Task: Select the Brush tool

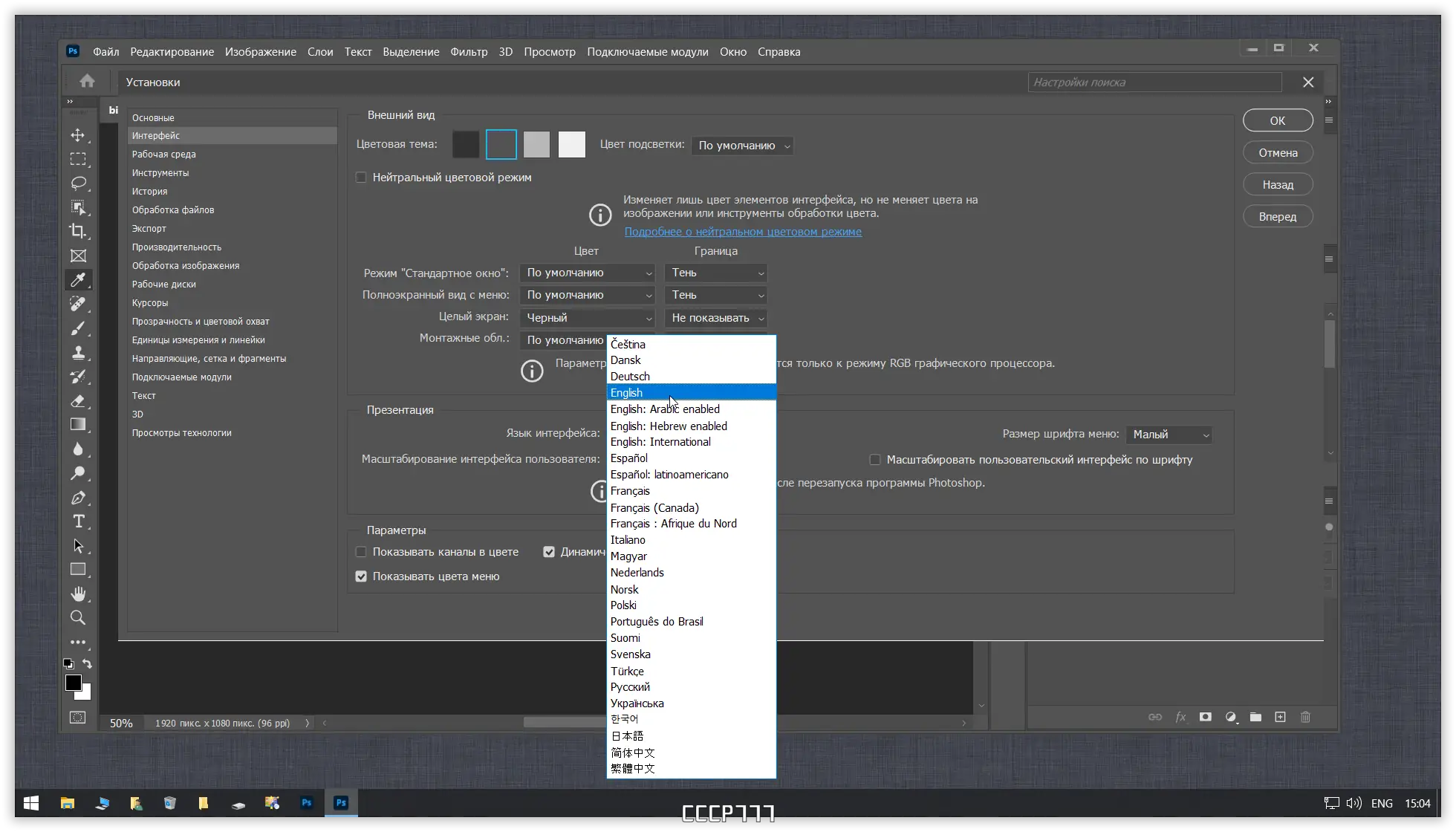Action: point(78,328)
